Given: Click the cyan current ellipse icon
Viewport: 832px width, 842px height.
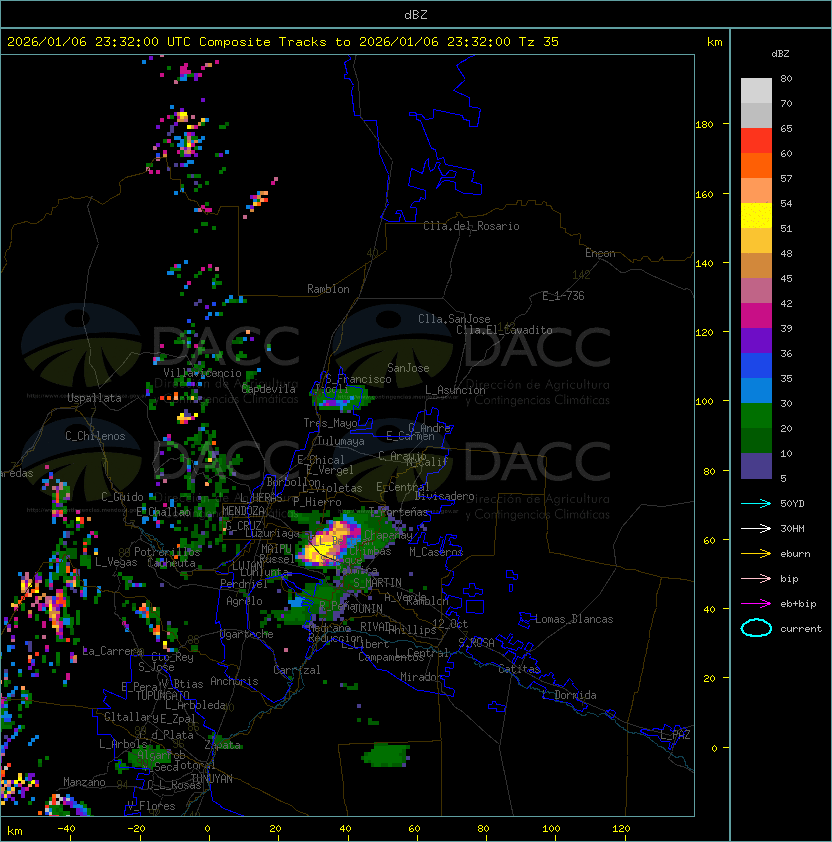Looking at the screenshot, I should [756, 628].
